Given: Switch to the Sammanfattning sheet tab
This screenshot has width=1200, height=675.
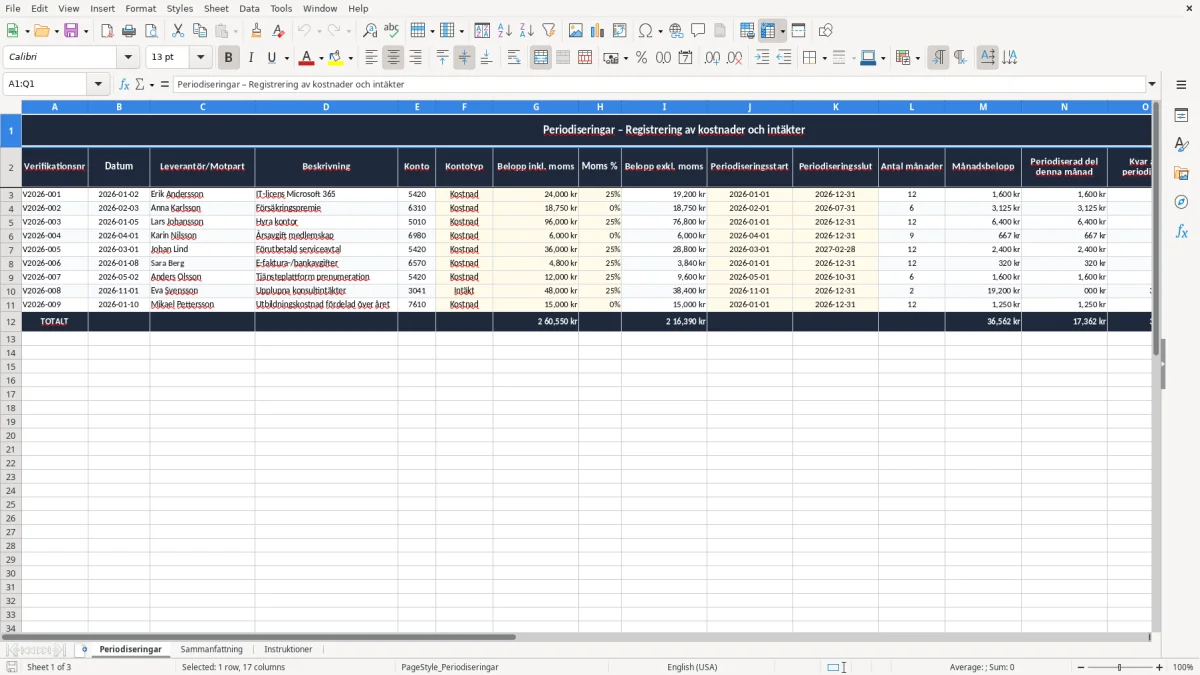Looking at the screenshot, I should [x=211, y=649].
